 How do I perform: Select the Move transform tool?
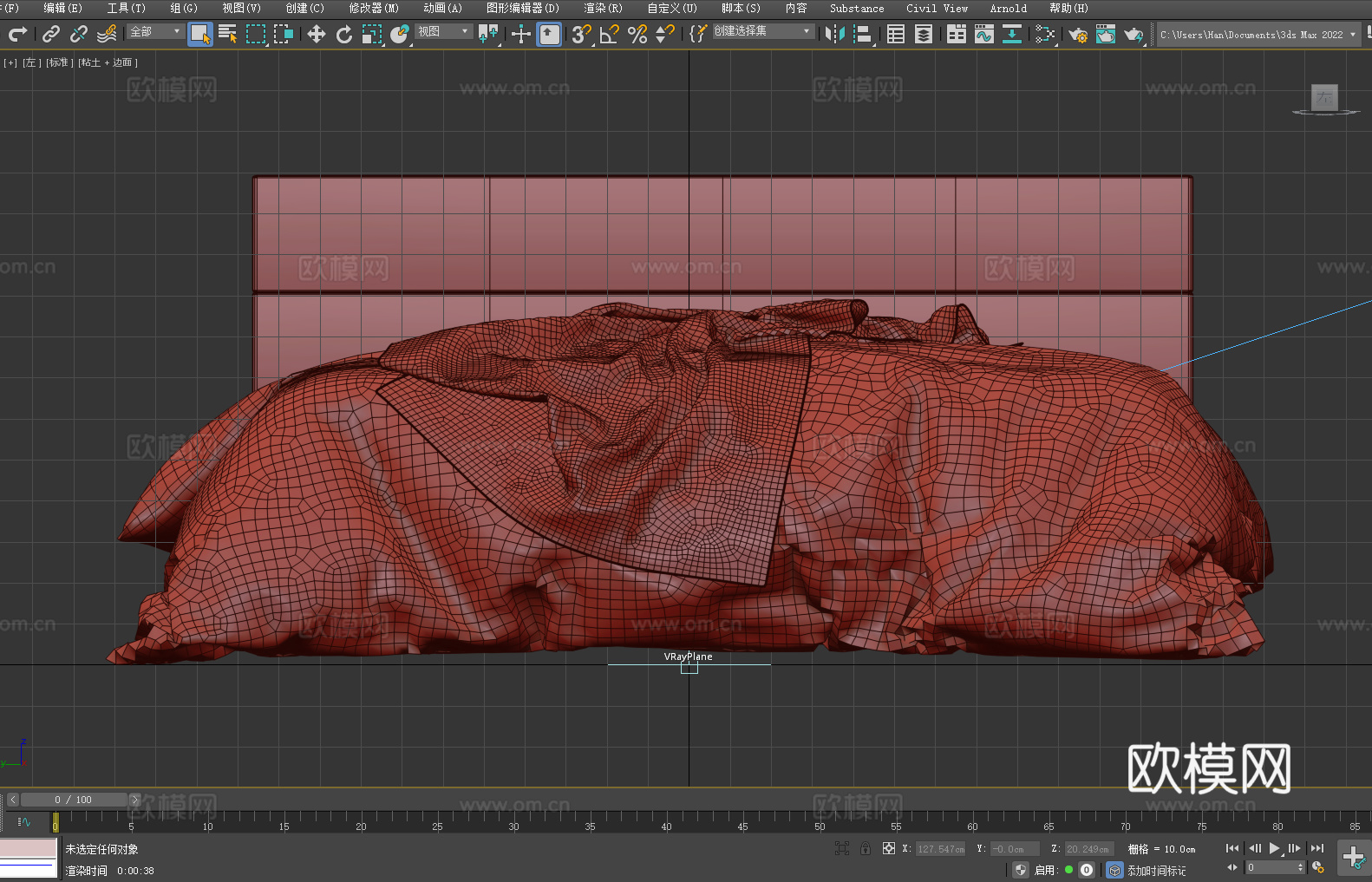(x=316, y=35)
